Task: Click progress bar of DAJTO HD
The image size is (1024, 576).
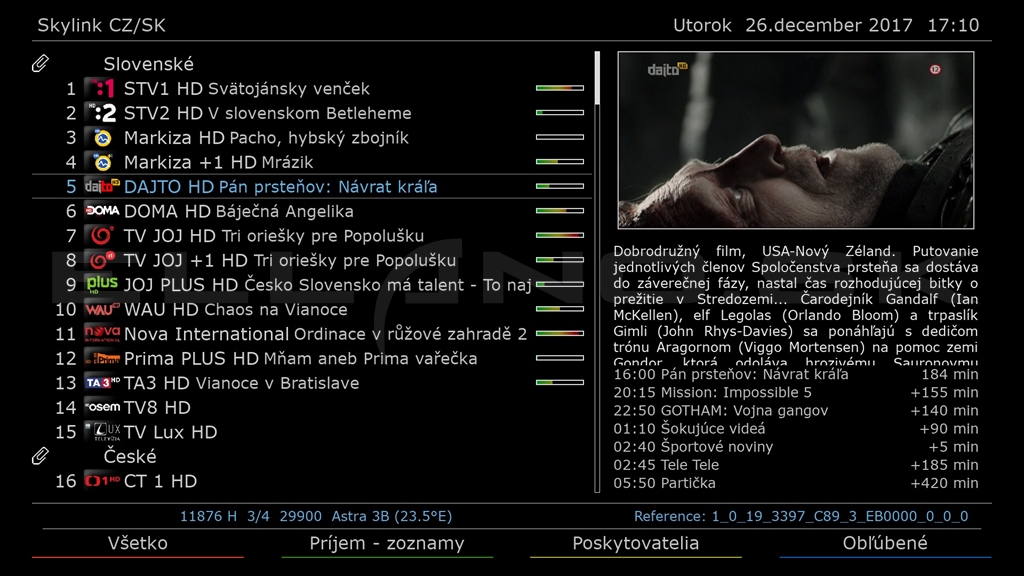Action: 560,187
